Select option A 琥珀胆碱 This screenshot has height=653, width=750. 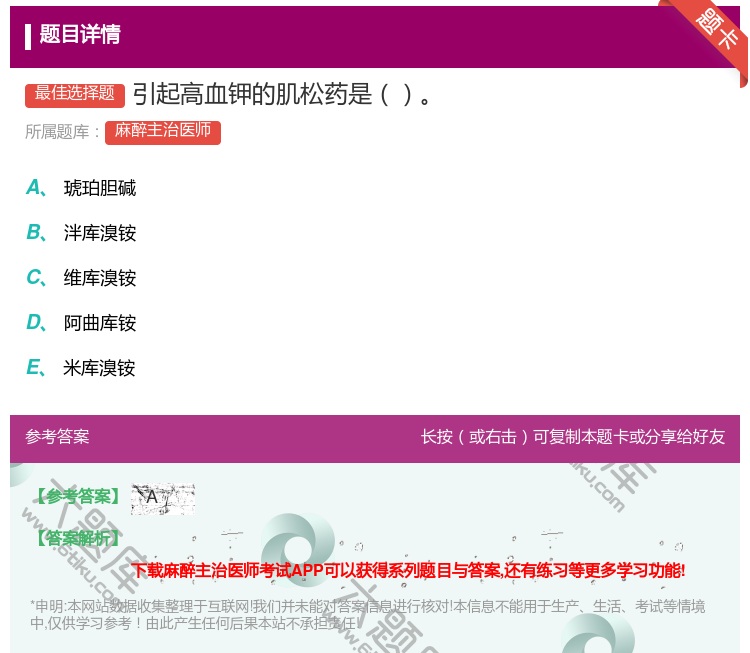tap(100, 188)
